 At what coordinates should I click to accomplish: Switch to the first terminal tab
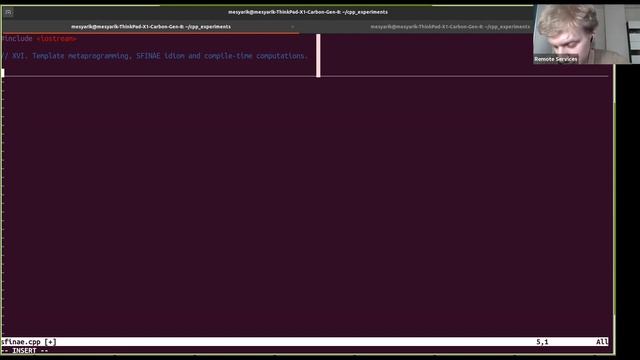151,27
